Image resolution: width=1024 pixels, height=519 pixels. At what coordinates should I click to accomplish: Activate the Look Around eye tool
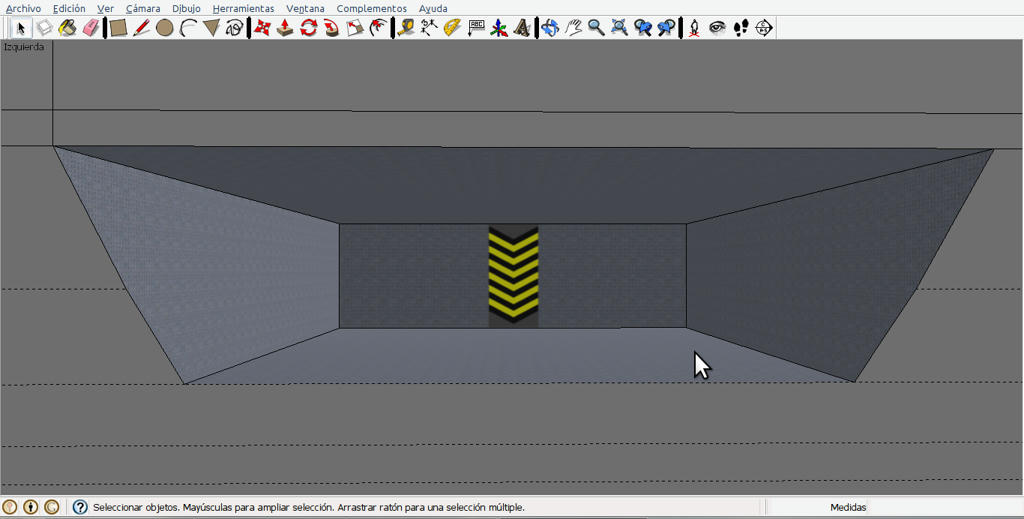(x=717, y=27)
